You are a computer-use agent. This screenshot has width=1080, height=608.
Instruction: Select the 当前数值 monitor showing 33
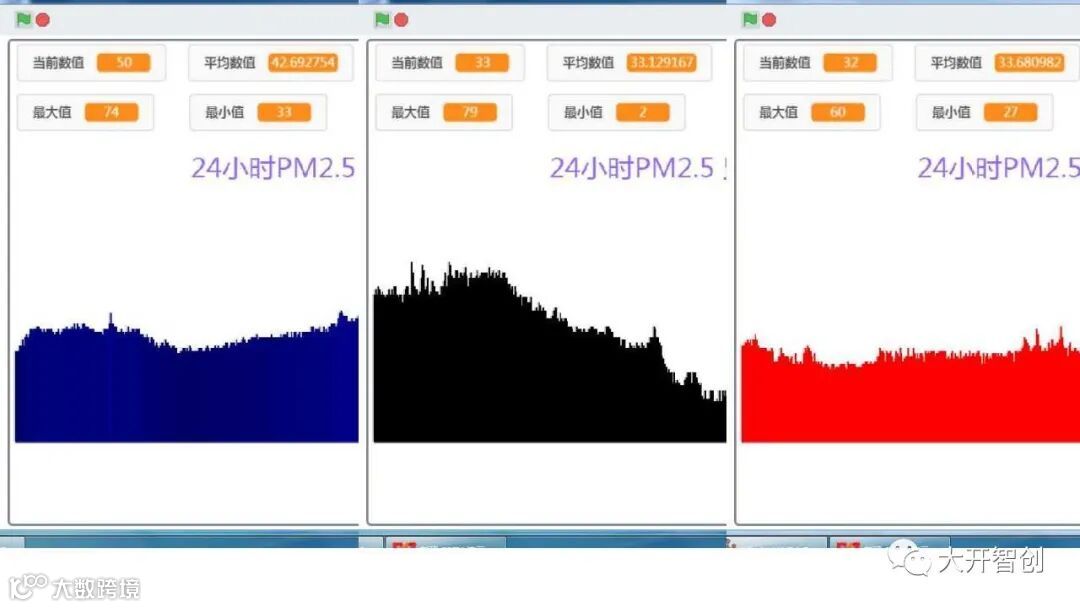click(x=450, y=63)
